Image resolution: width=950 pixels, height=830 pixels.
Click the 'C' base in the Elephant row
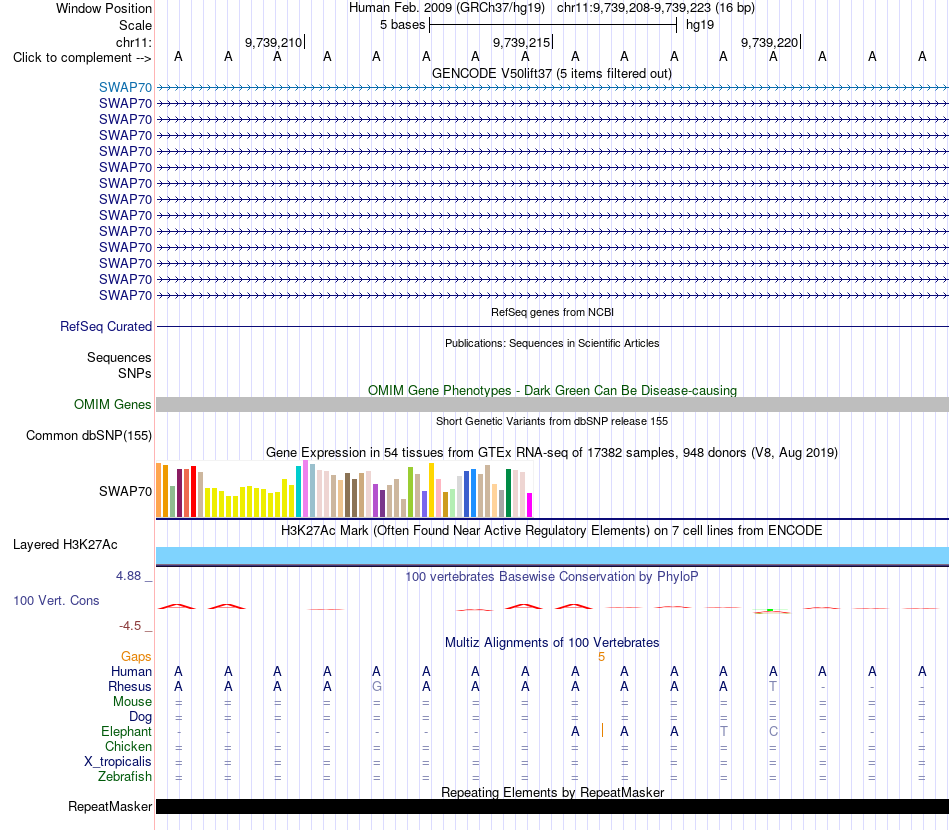pos(773,731)
